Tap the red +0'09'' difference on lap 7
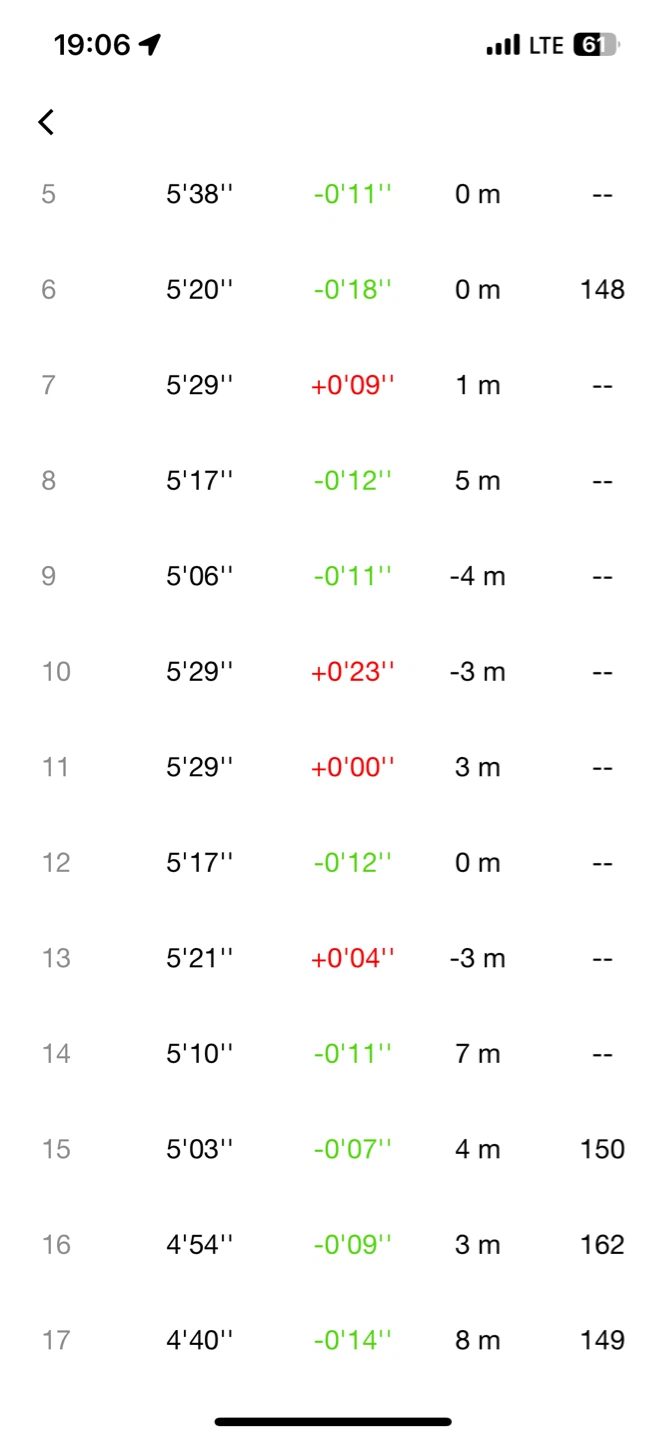 coord(354,385)
